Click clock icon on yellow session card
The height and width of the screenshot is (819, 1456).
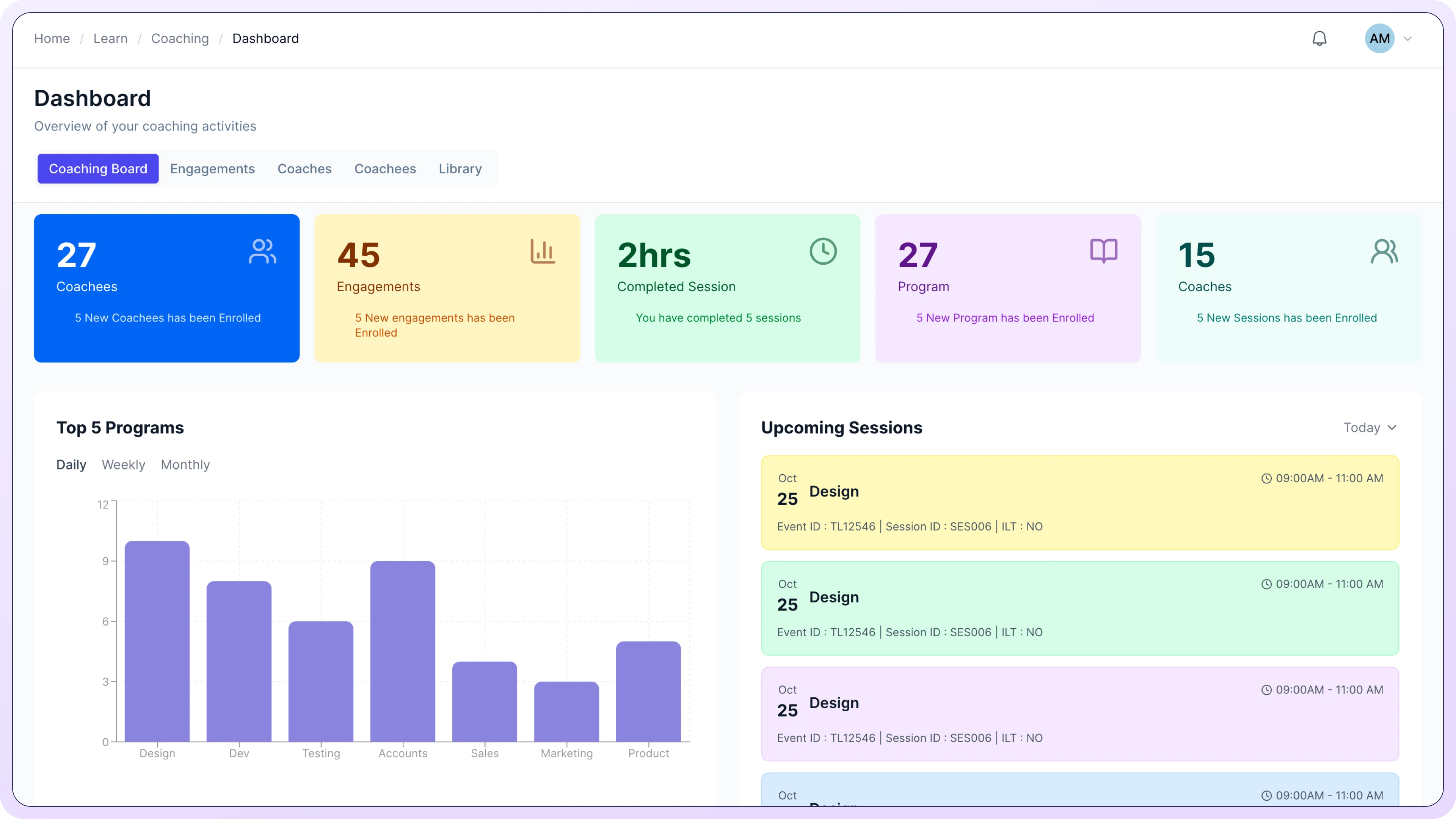pos(1266,479)
